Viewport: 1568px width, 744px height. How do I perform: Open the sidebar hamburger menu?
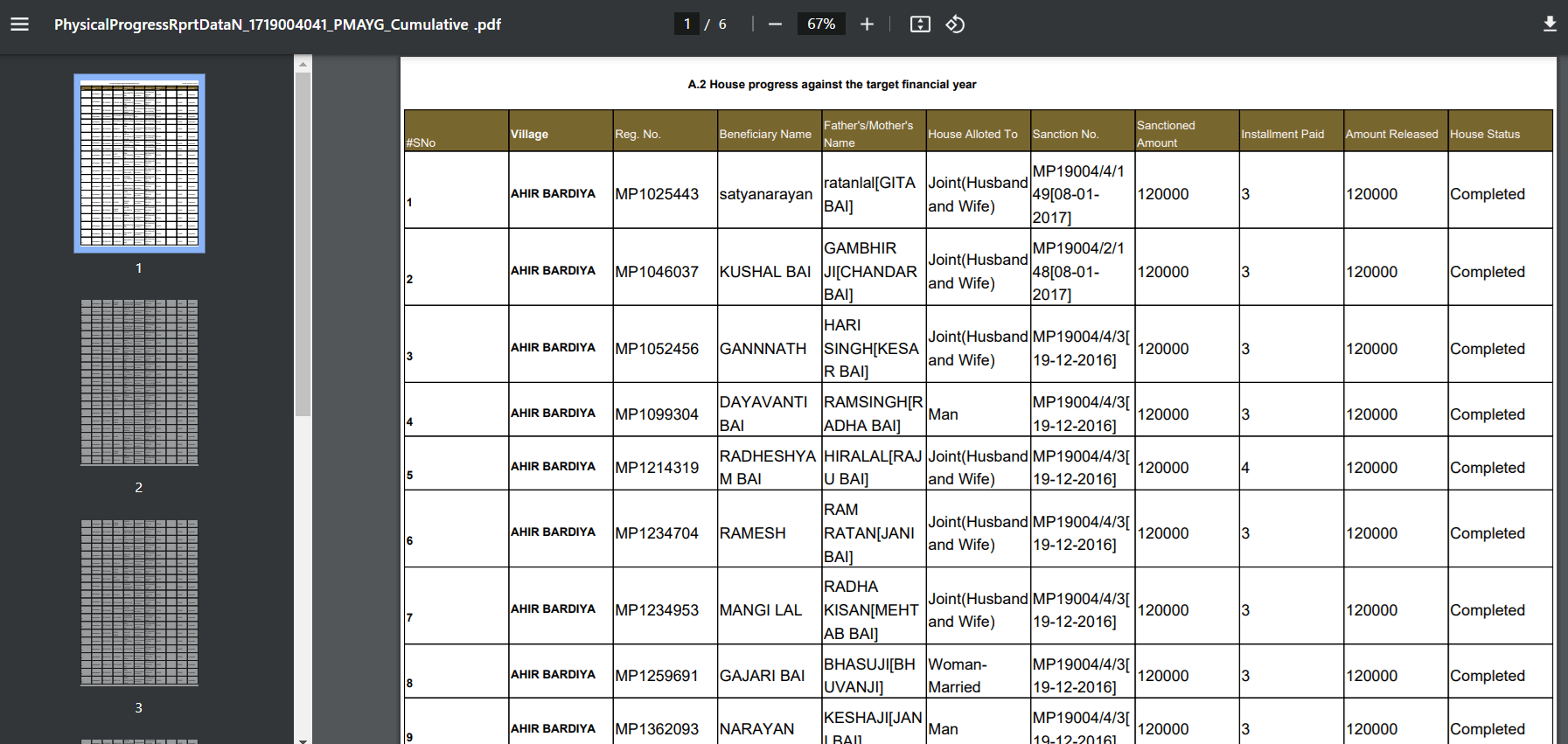pyautogui.click(x=19, y=24)
